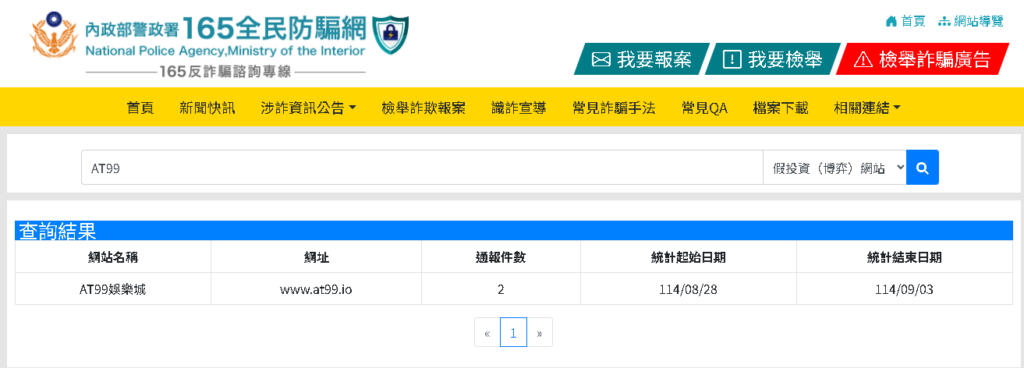Click the 網址 column header
Screen dimensions: 1024x368
(x=316, y=257)
